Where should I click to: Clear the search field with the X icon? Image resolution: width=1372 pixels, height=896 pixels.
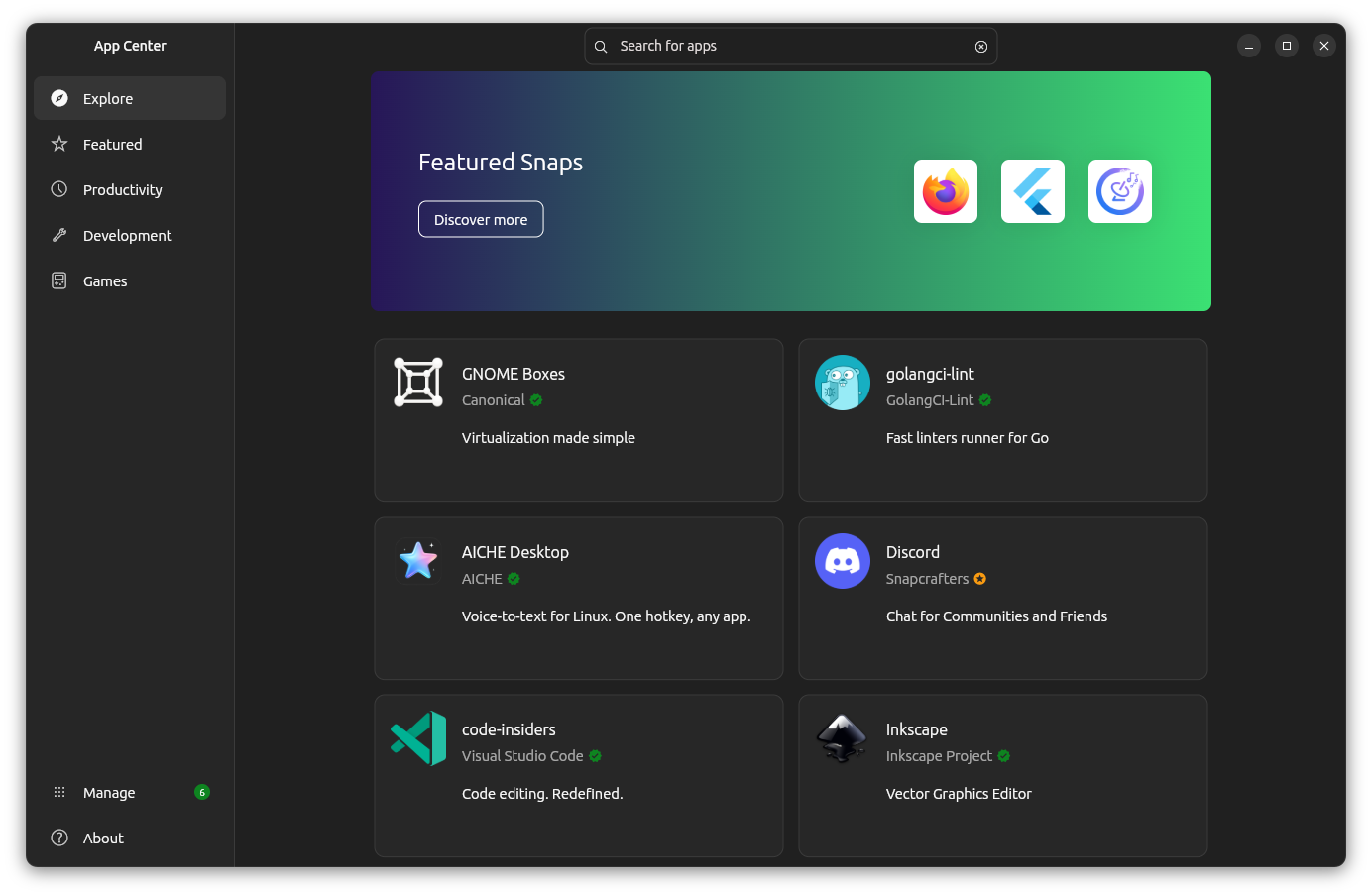coord(981,47)
